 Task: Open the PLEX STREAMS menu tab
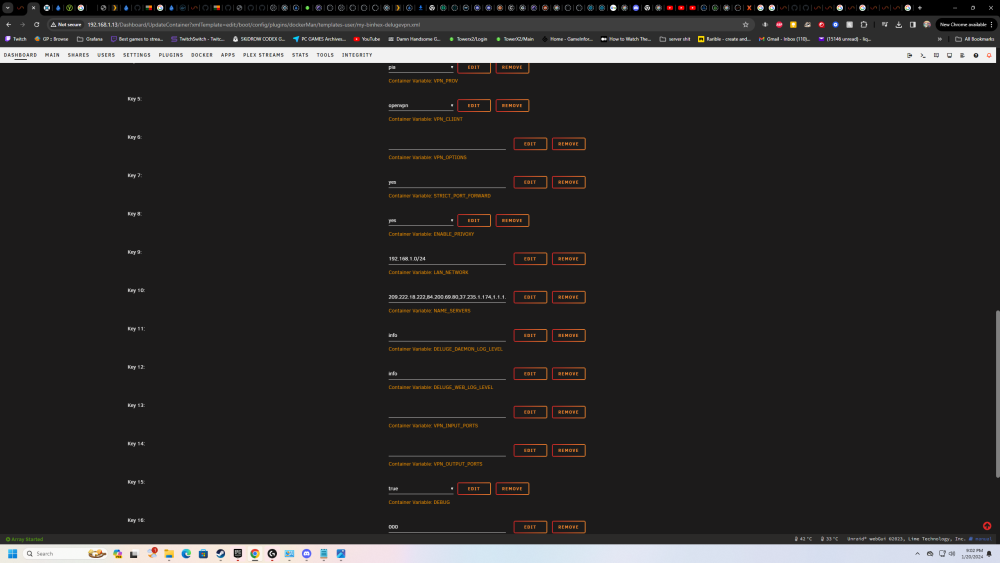[263, 55]
